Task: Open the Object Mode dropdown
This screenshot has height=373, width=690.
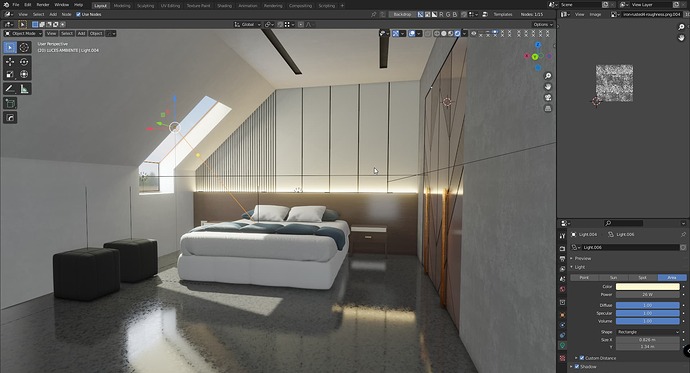Action: (x=23, y=33)
